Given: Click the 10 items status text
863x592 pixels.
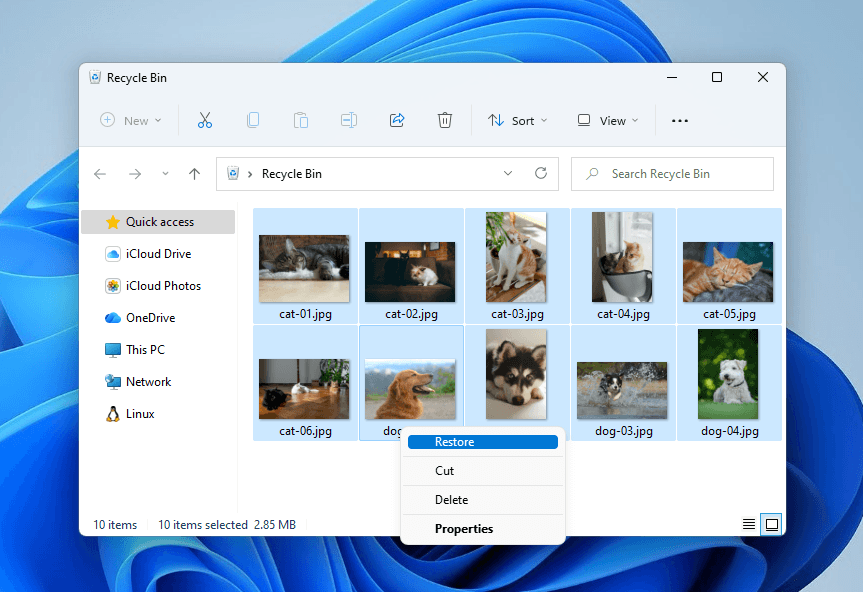Looking at the screenshot, I should coord(115,525).
